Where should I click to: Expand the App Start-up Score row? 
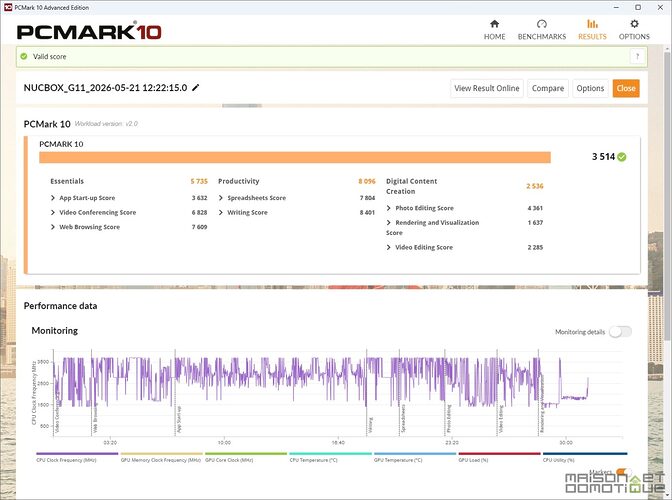pos(129,198)
